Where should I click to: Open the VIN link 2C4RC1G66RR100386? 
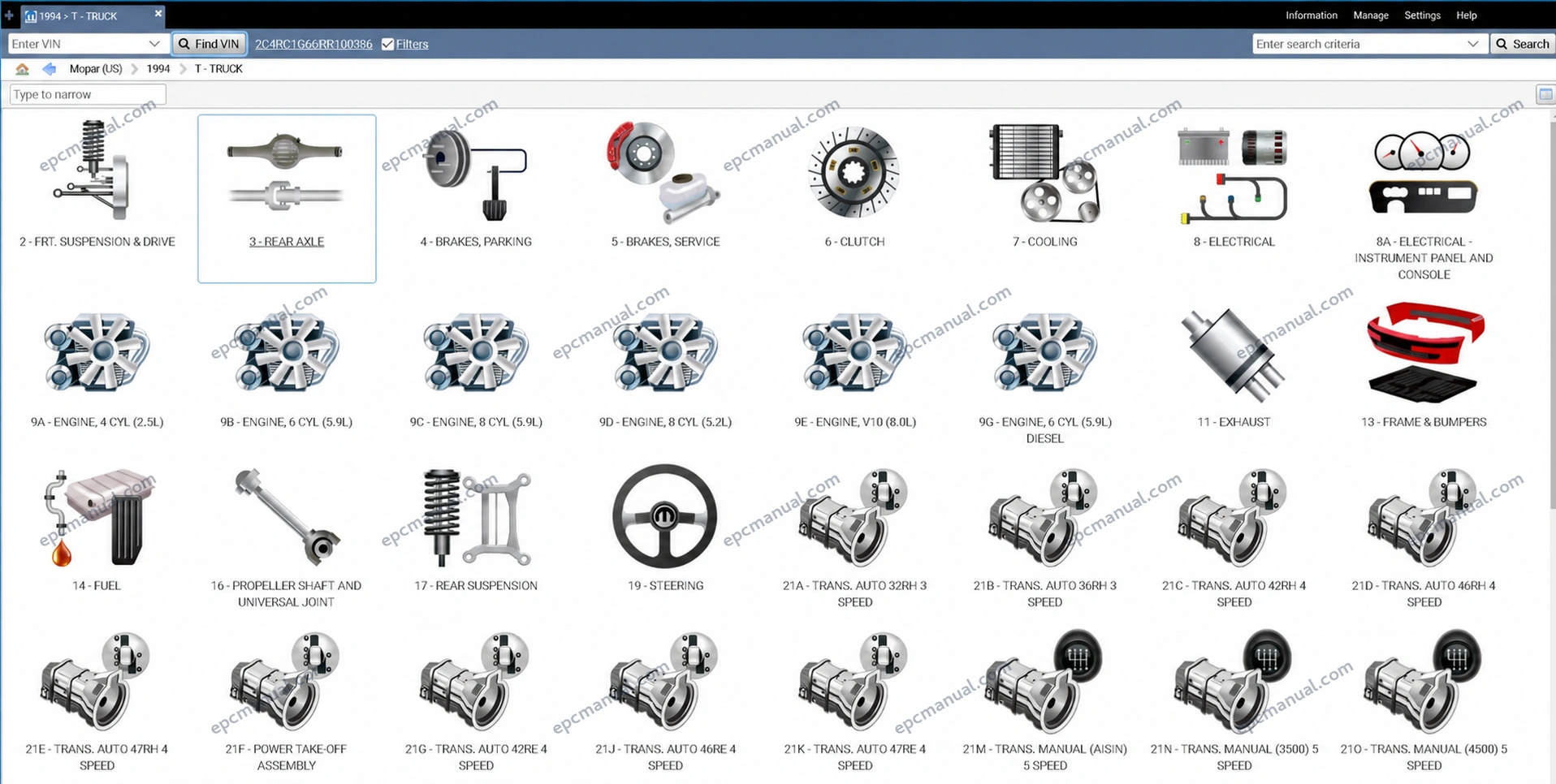click(x=313, y=45)
